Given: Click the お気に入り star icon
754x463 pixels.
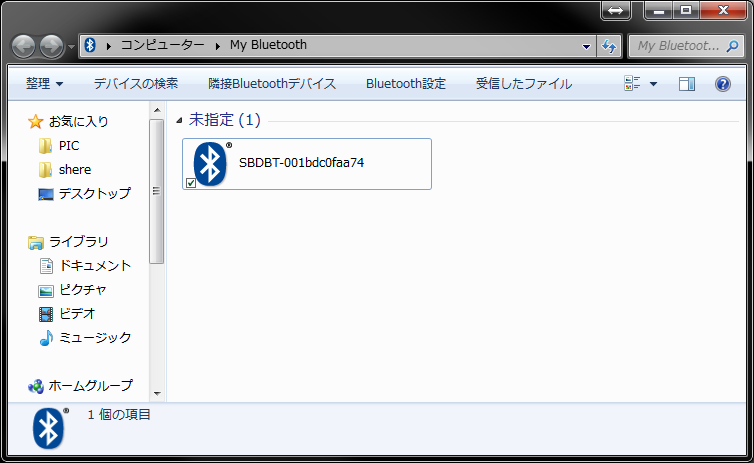Looking at the screenshot, I should [x=36, y=121].
